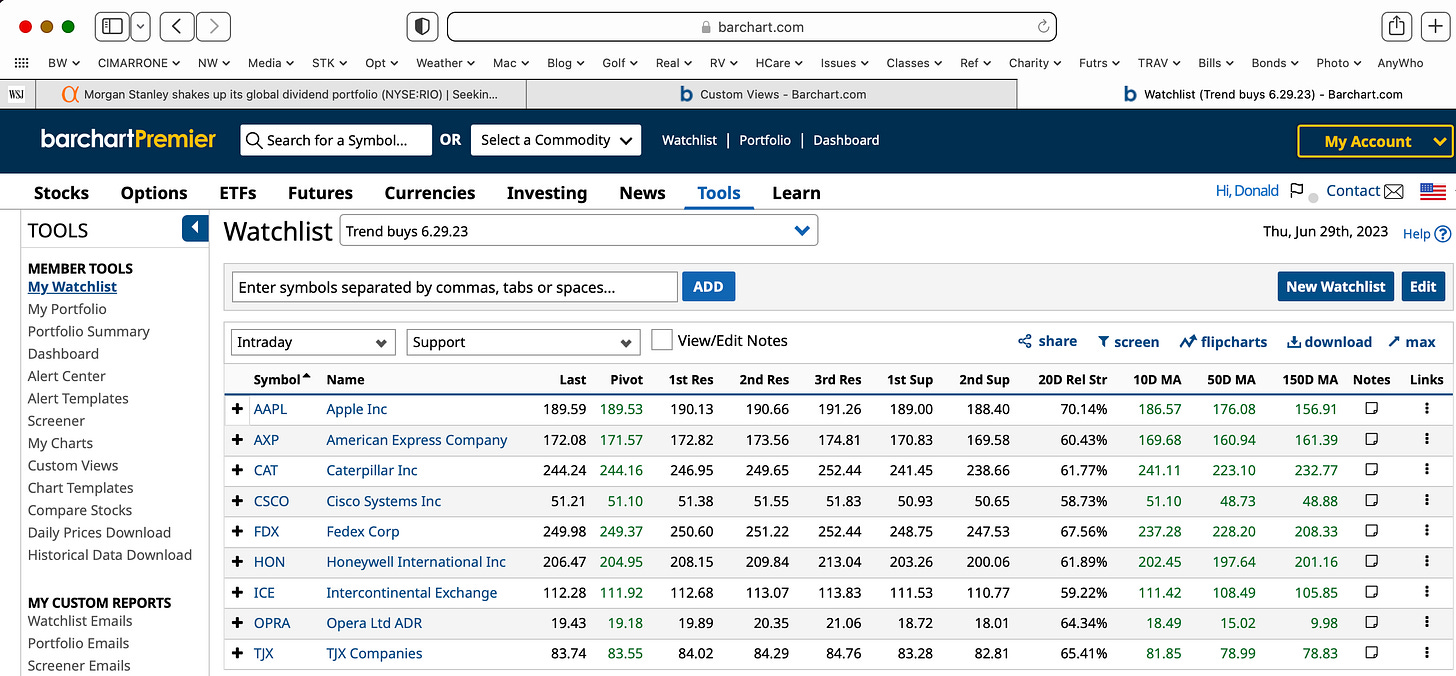Open the Futures menu

tap(320, 193)
